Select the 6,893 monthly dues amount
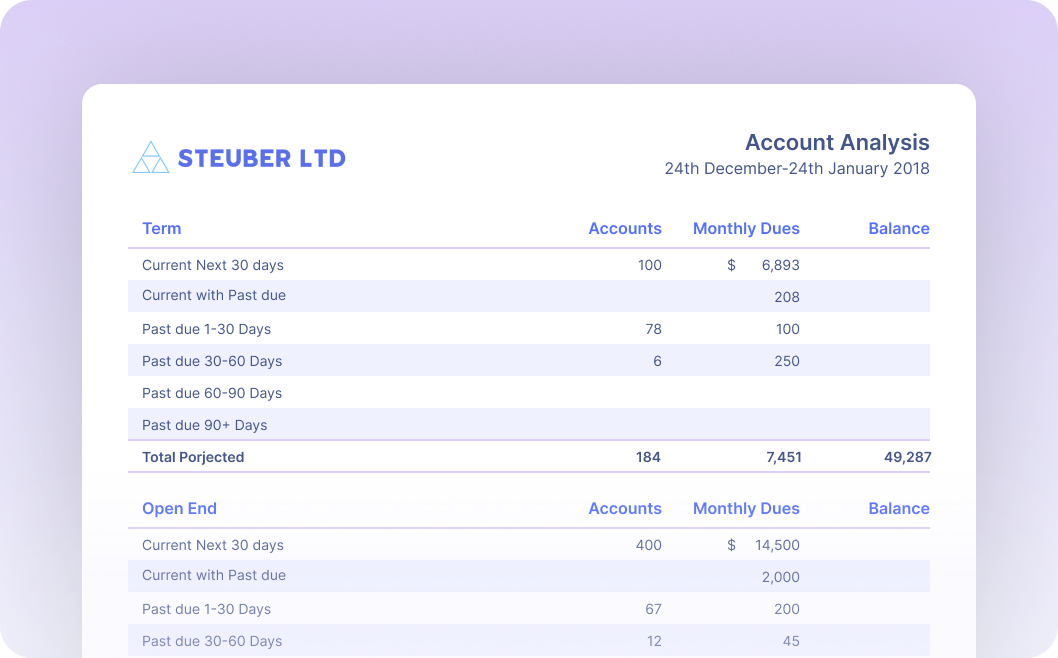This screenshot has width=1058, height=658. (780, 265)
